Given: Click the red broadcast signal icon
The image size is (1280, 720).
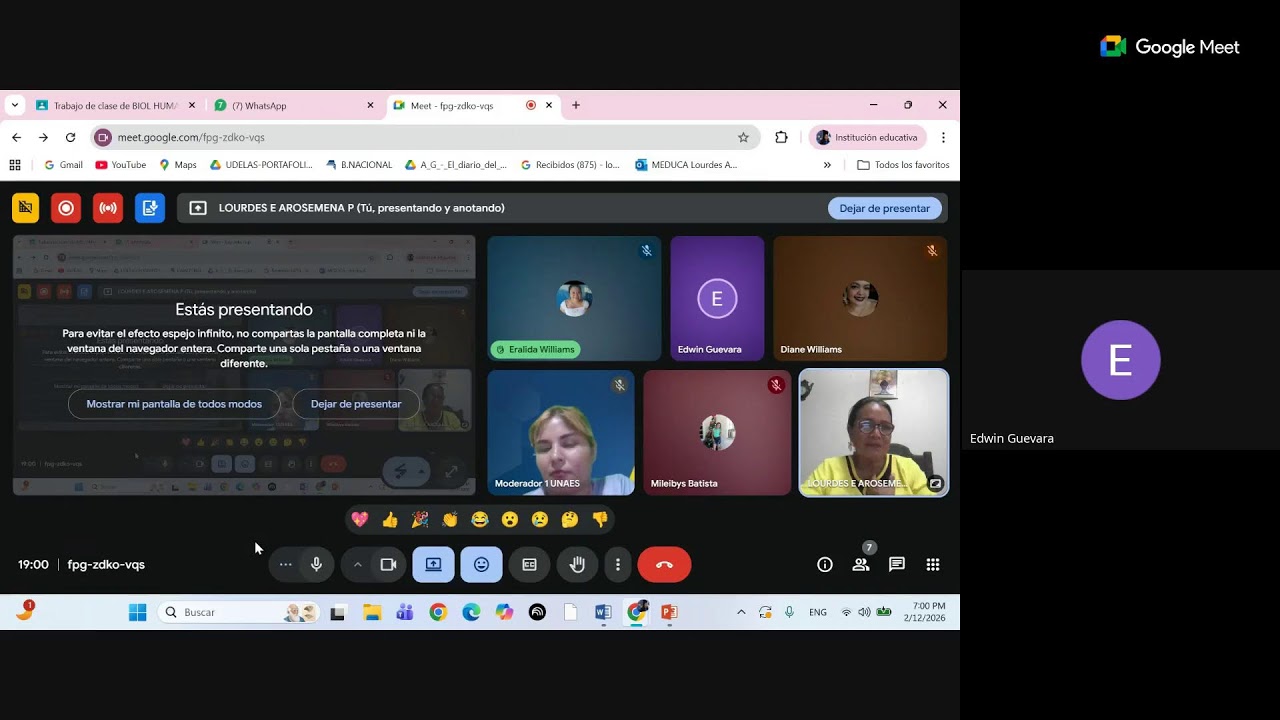Looking at the screenshot, I should (108, 208).
